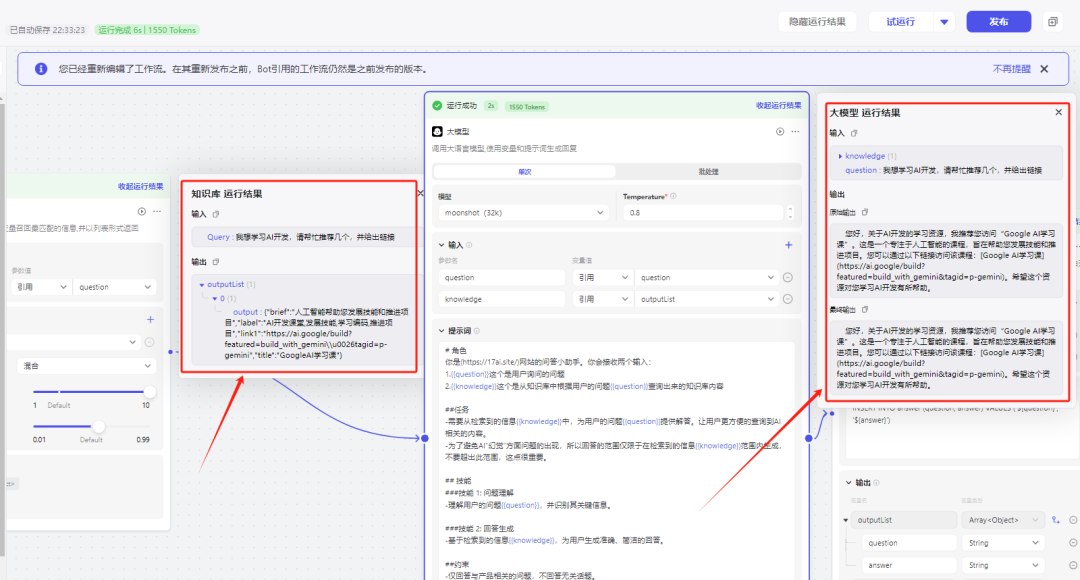Remove the question output variable row

tap(1073, 543)
